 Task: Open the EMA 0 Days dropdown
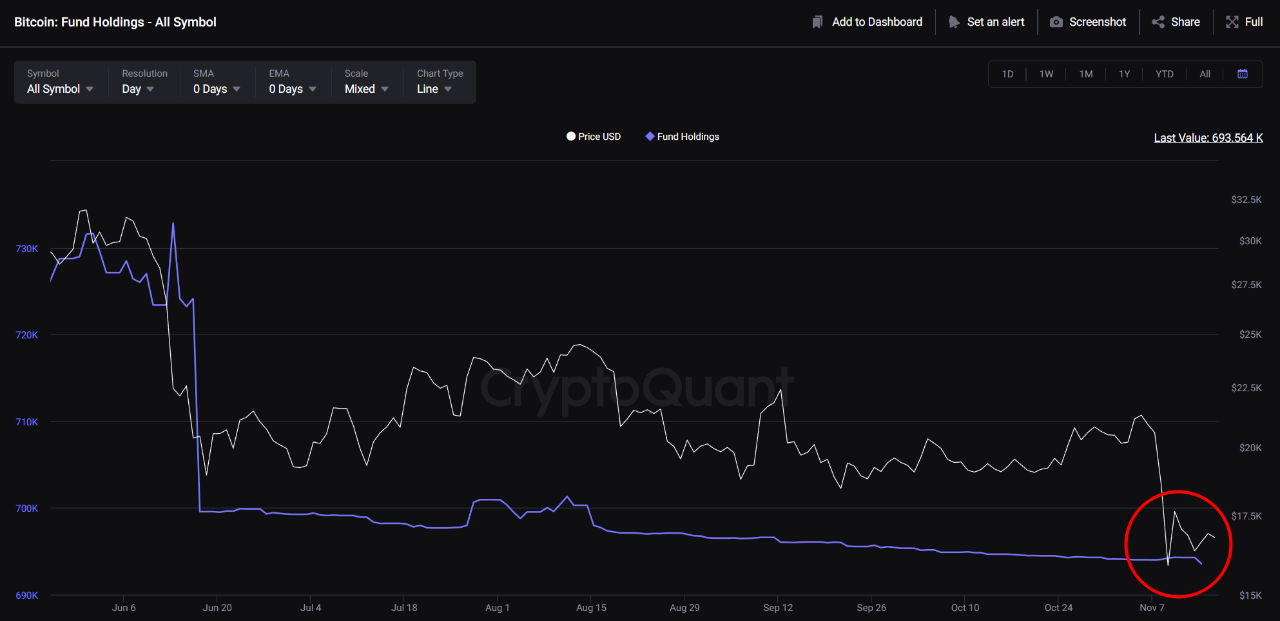293,82
